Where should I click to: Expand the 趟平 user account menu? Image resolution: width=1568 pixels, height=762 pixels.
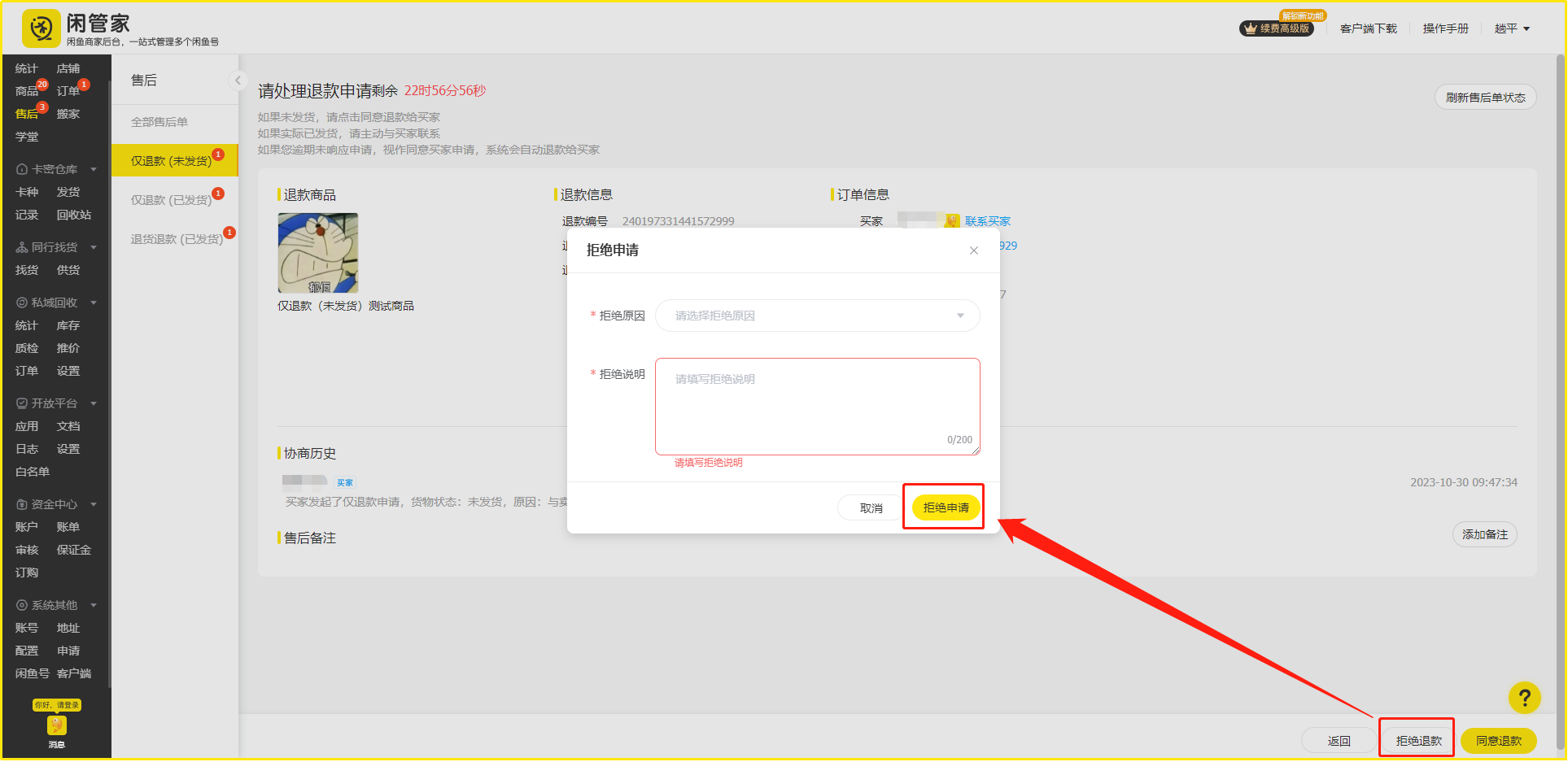coord(1512,28)
